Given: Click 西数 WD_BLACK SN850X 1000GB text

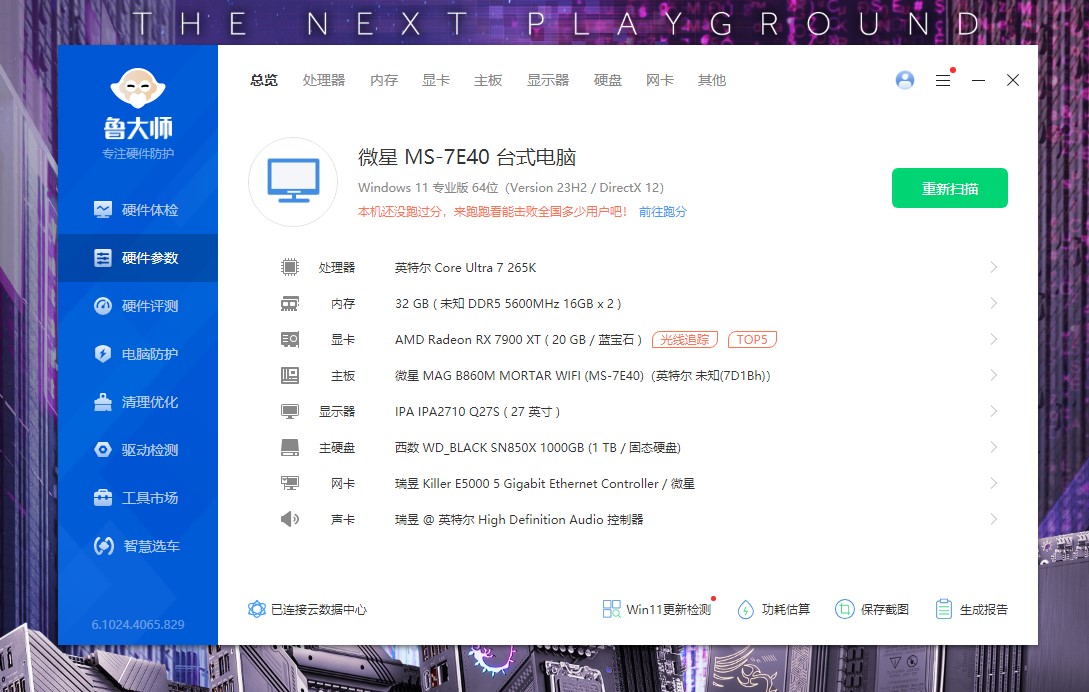Looking at the screenshot, I should (538, 447).
